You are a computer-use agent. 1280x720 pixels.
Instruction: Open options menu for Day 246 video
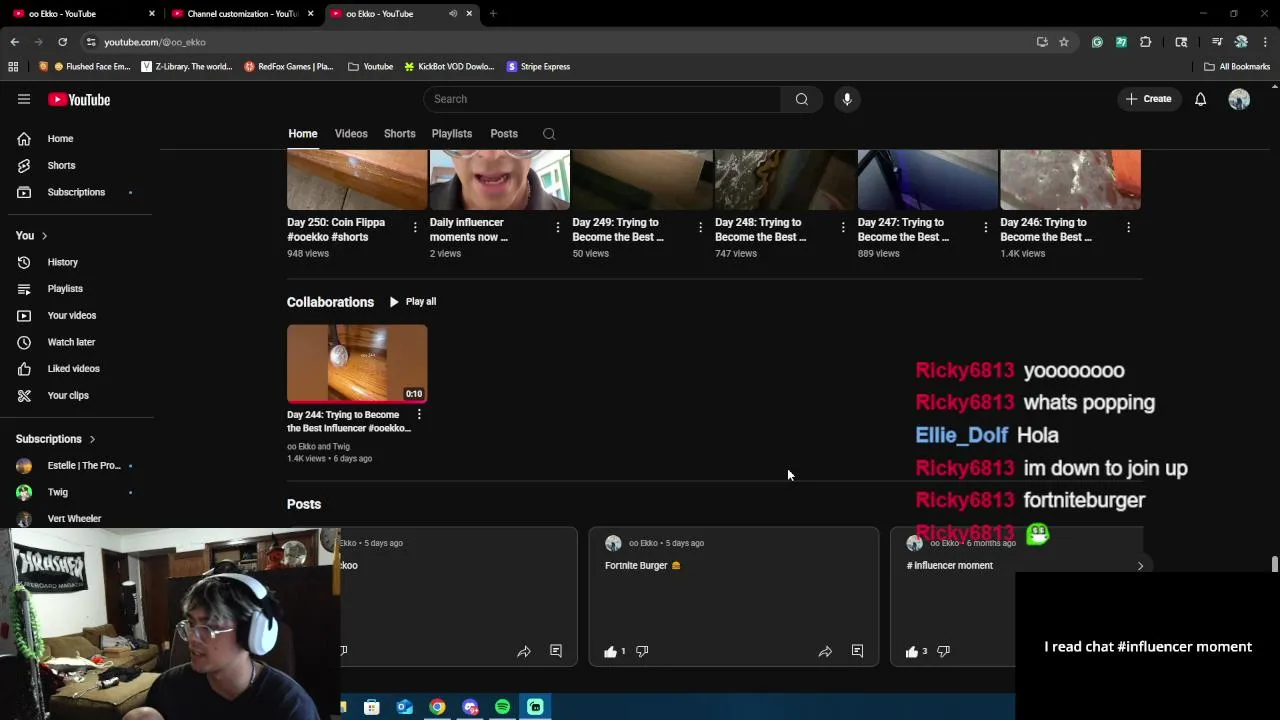[1128, 228]
